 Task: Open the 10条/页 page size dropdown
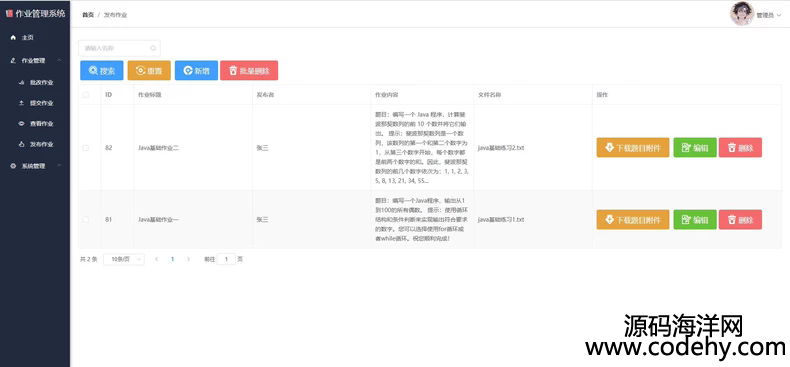124,259
